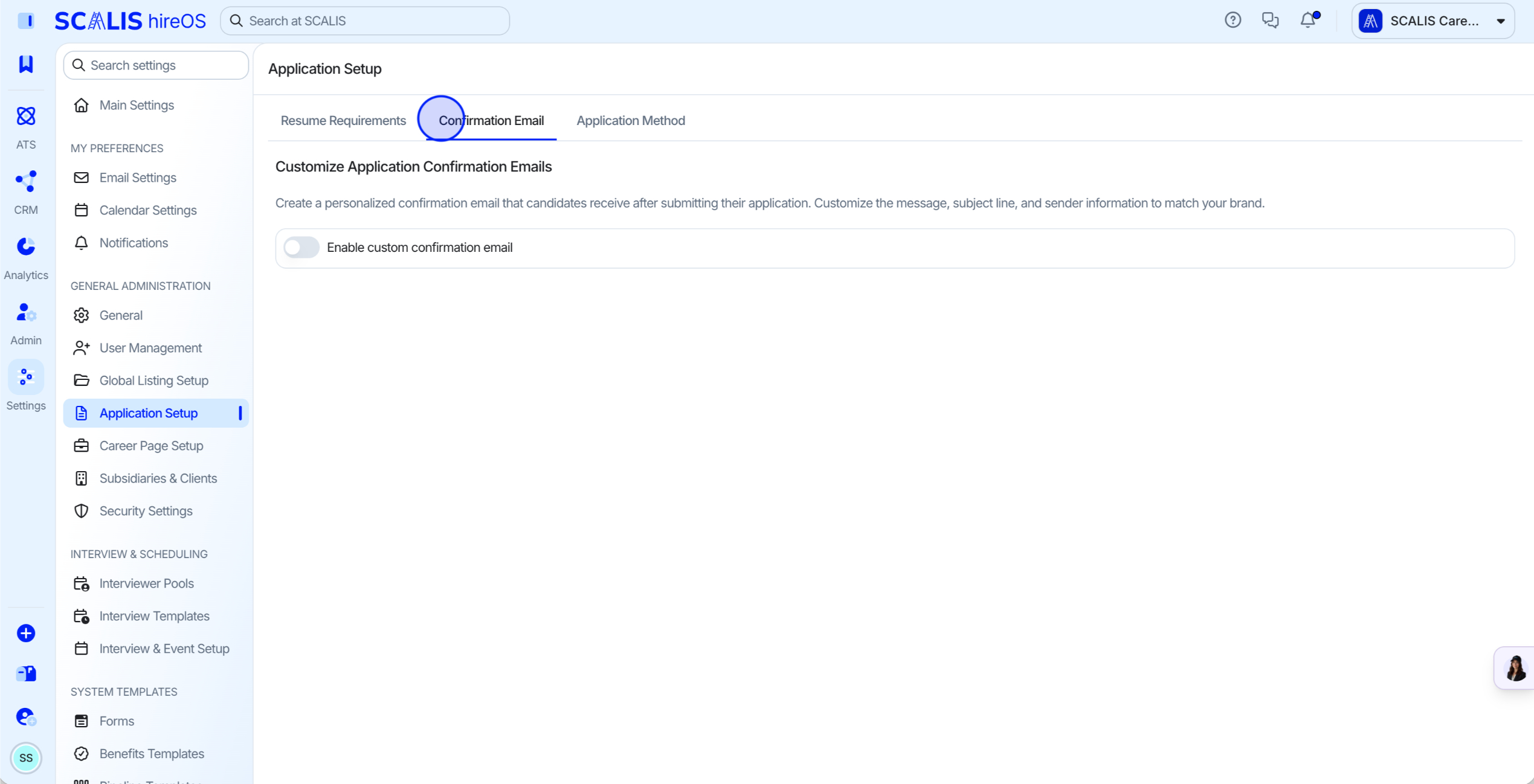1534x784 pixels.
Task: Click the Main Settings home icon
Action: pos(81,105)
